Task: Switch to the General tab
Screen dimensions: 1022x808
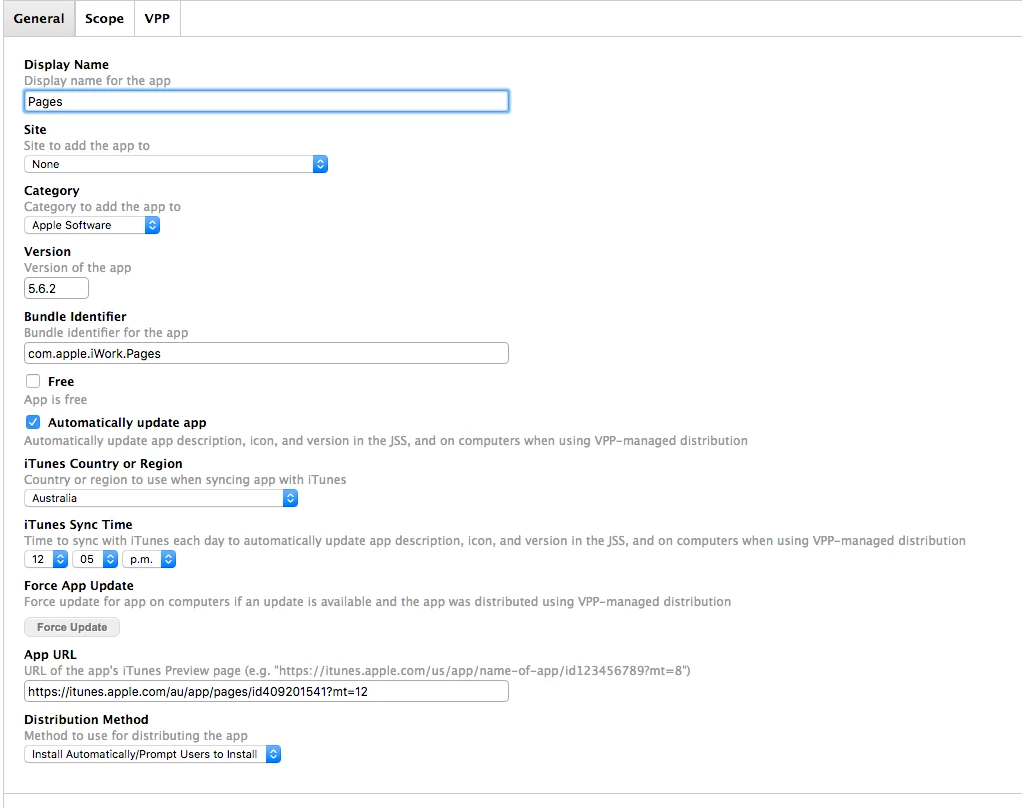Action: click(39, 18)
